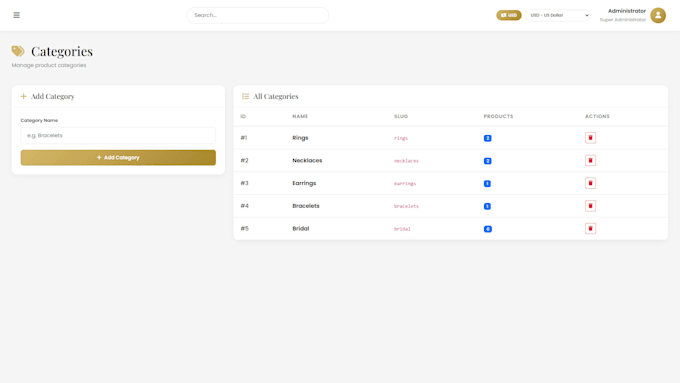Click the NAME column header
Viewport: 680px width, 383px height.
tap(300, 116)
